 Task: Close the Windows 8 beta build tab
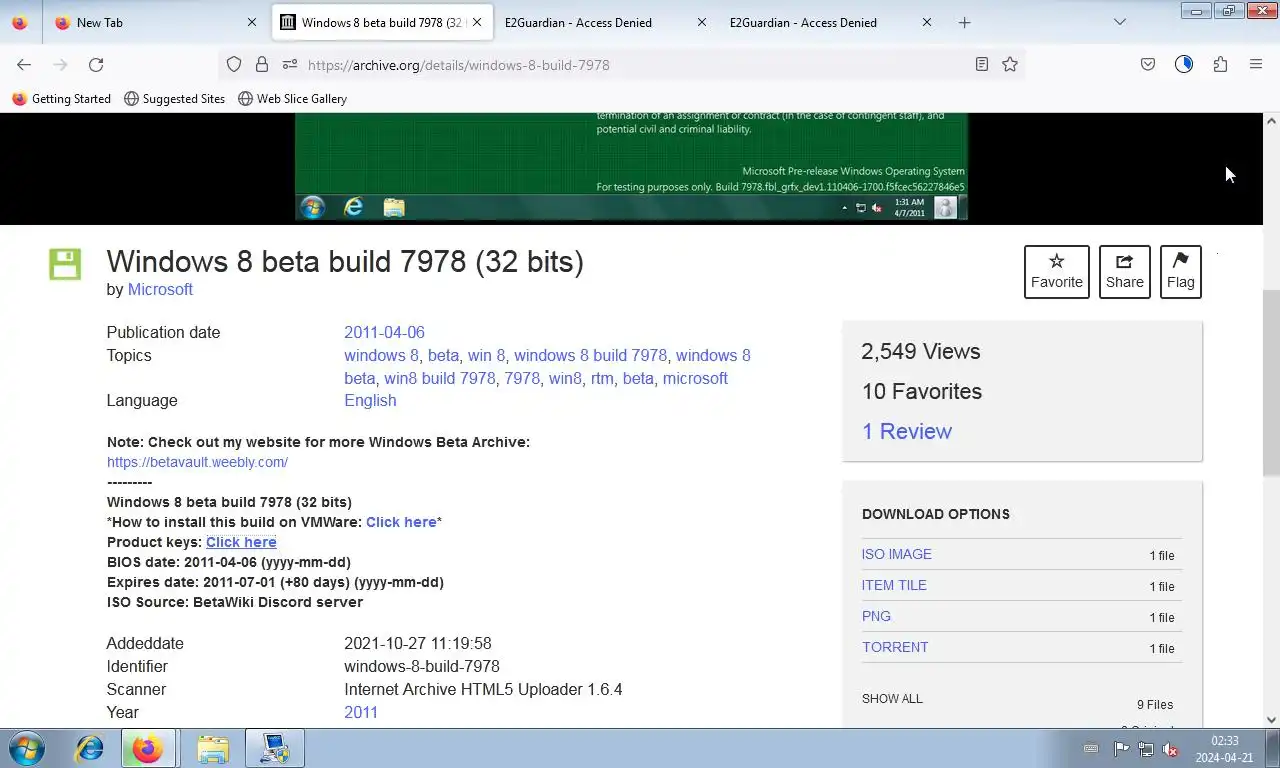coord(477,22)
